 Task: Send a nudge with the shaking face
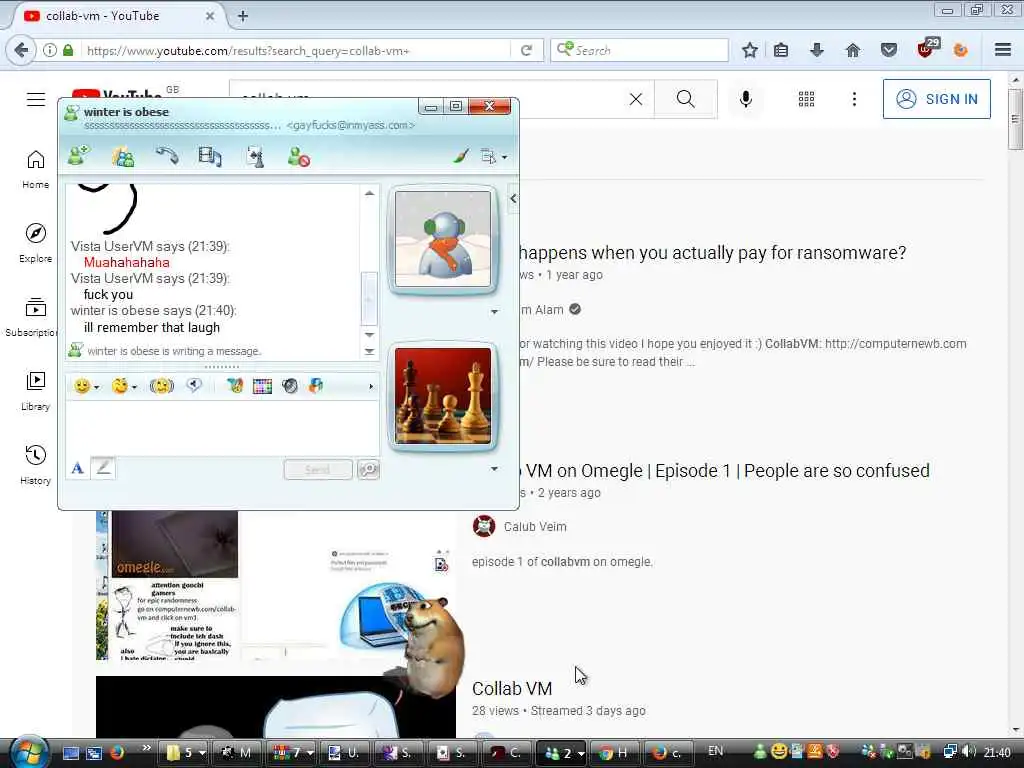point(161,386)
